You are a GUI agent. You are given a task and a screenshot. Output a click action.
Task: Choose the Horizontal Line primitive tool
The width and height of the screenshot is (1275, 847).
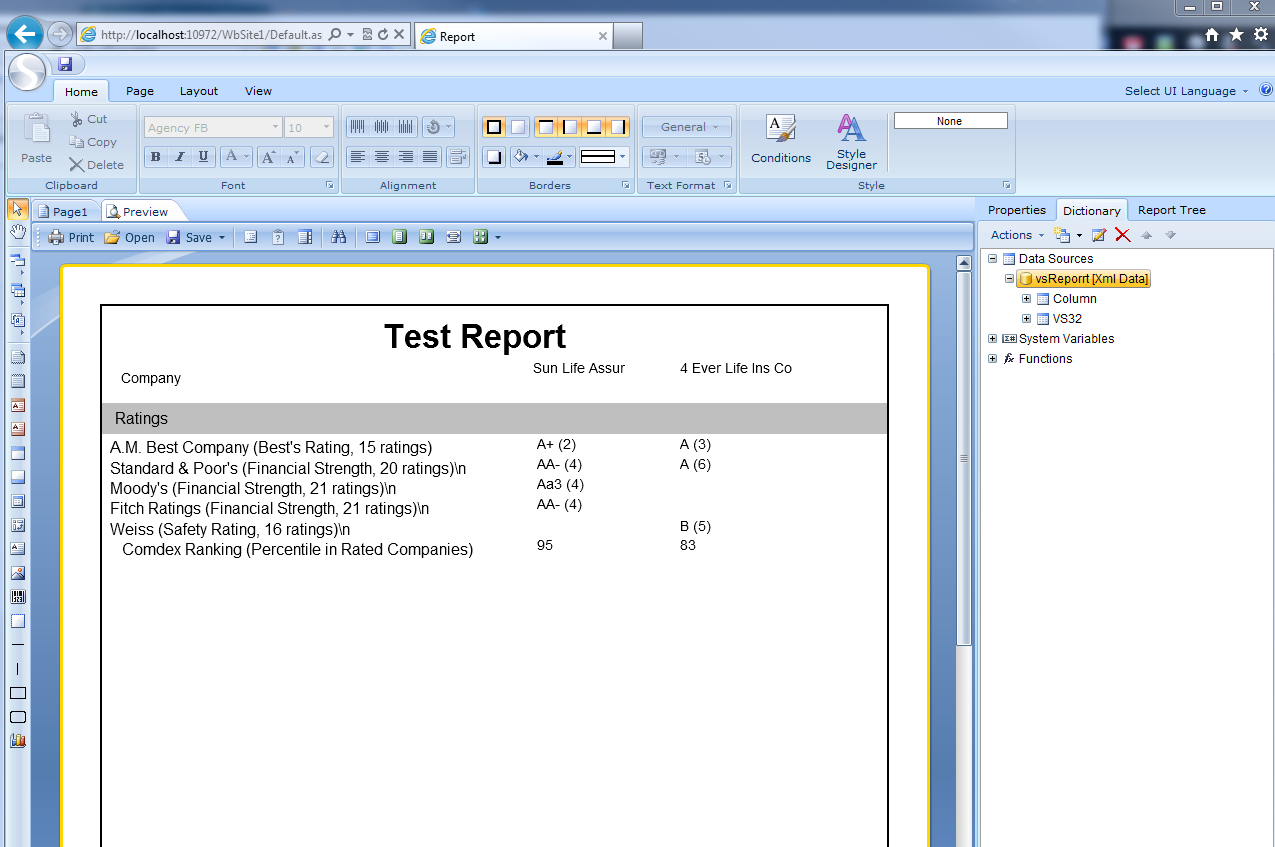[17, 645]
